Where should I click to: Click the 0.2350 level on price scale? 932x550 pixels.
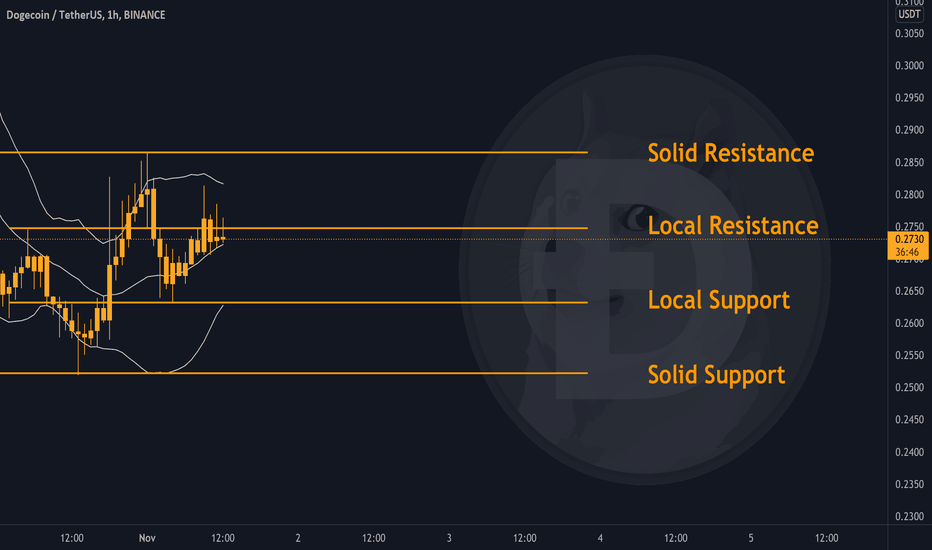coord(909,484)
